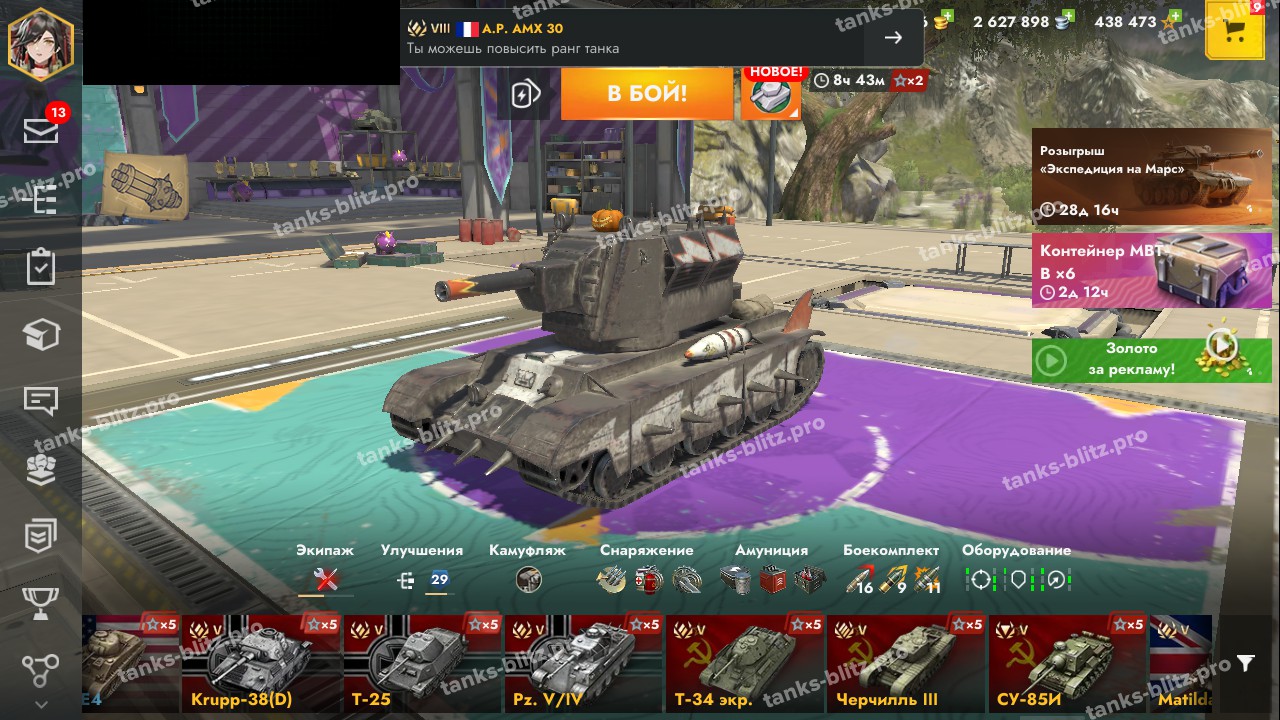1280x720 pixels.
Task: Click the player avatar portrait
Action: pyautogui.click(x=41, y=42)
